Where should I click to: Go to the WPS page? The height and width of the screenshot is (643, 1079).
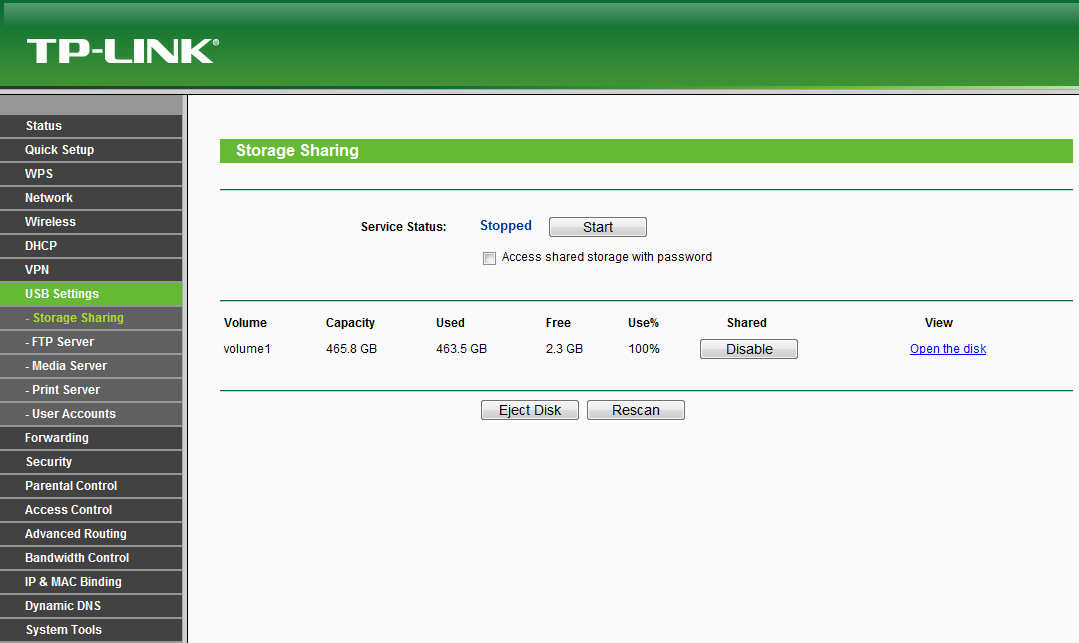[x=91, y=174]
